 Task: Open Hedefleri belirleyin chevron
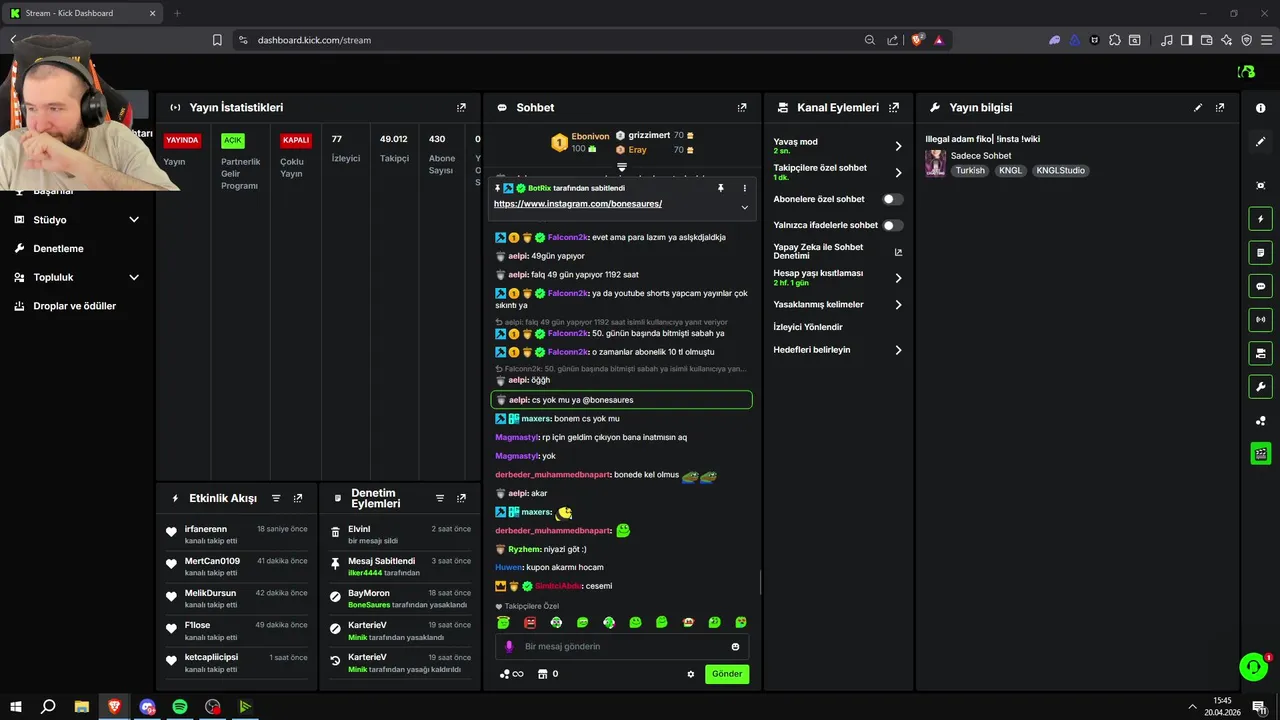[898, 350]
